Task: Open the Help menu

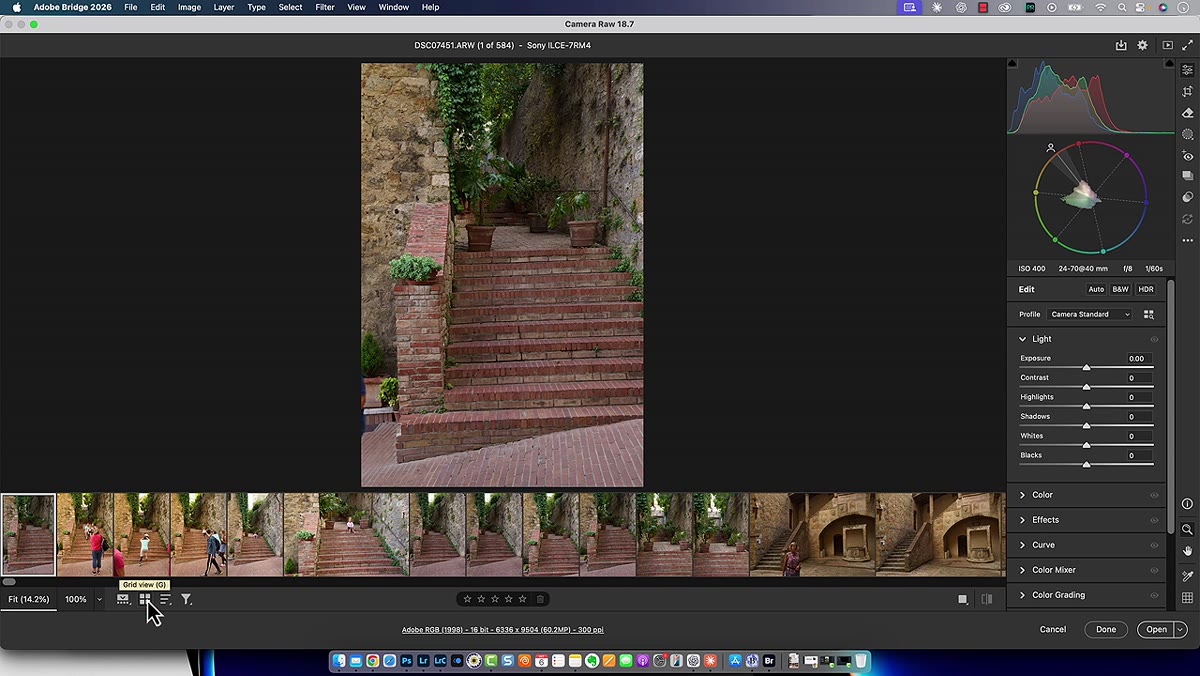Action: 430,7
